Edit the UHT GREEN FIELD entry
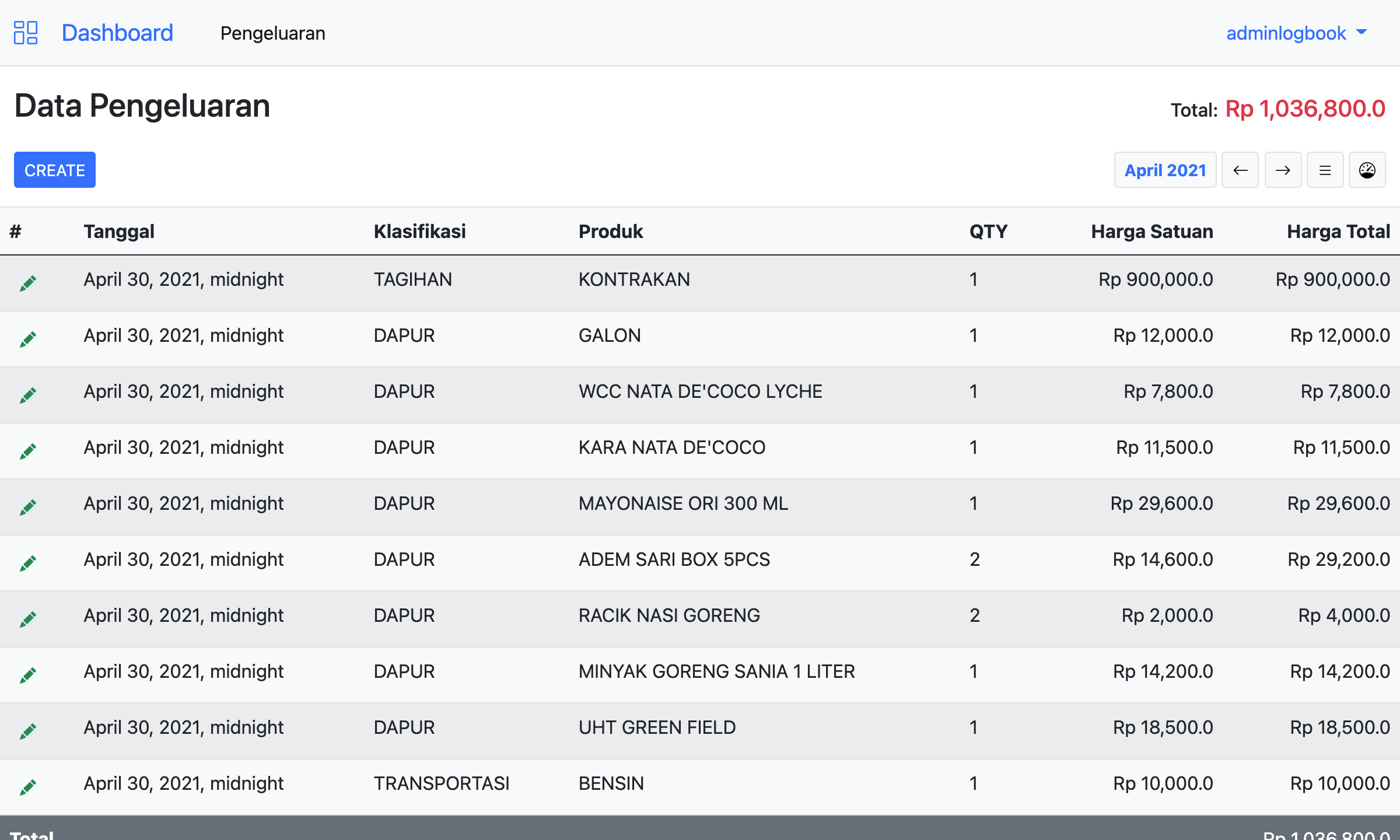Viewport: 1400px width, 840px height. [x=28, y=731]
